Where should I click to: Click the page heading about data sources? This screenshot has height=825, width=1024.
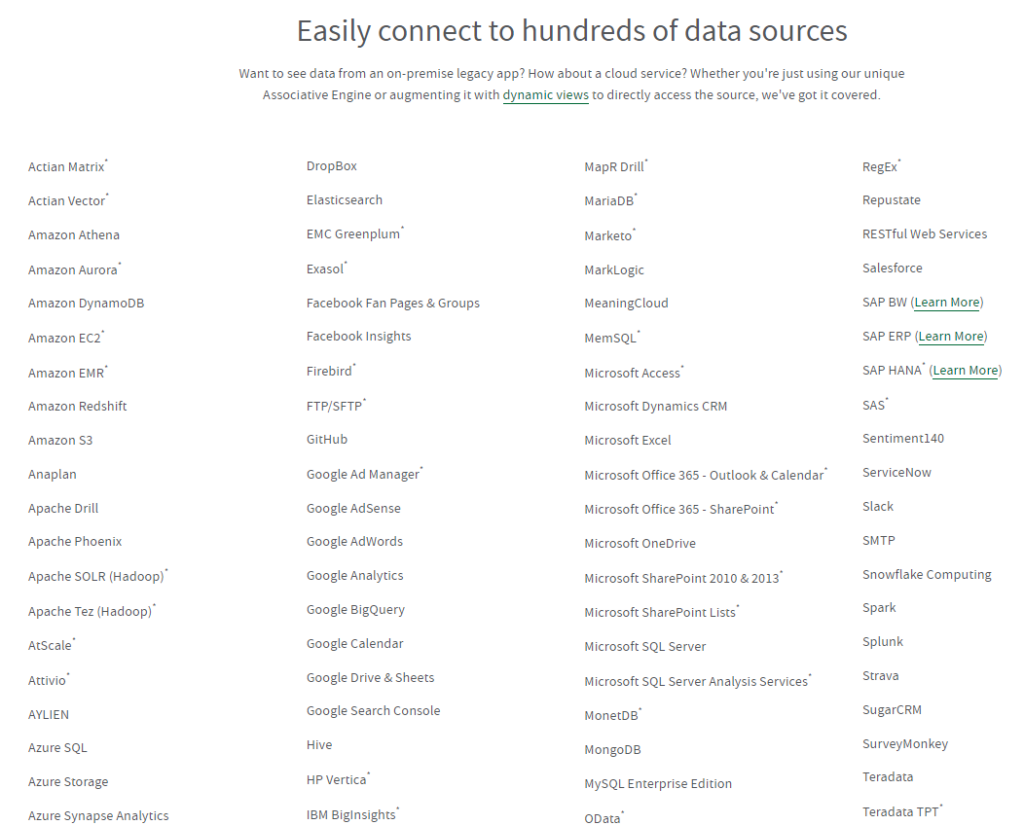click(x=572, y=31)
